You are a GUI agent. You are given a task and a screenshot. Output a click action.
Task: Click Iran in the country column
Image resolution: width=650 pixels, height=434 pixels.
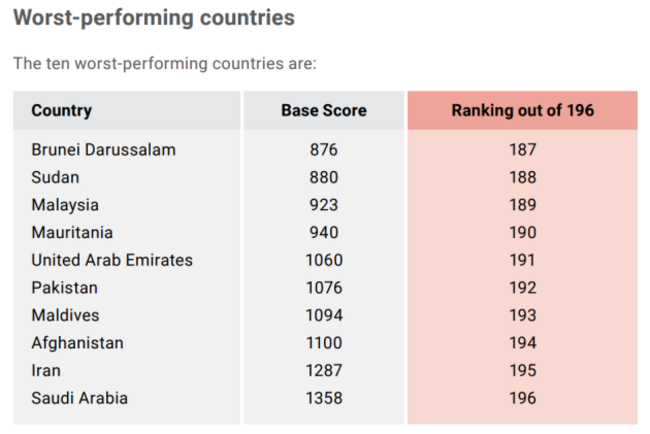46,370
